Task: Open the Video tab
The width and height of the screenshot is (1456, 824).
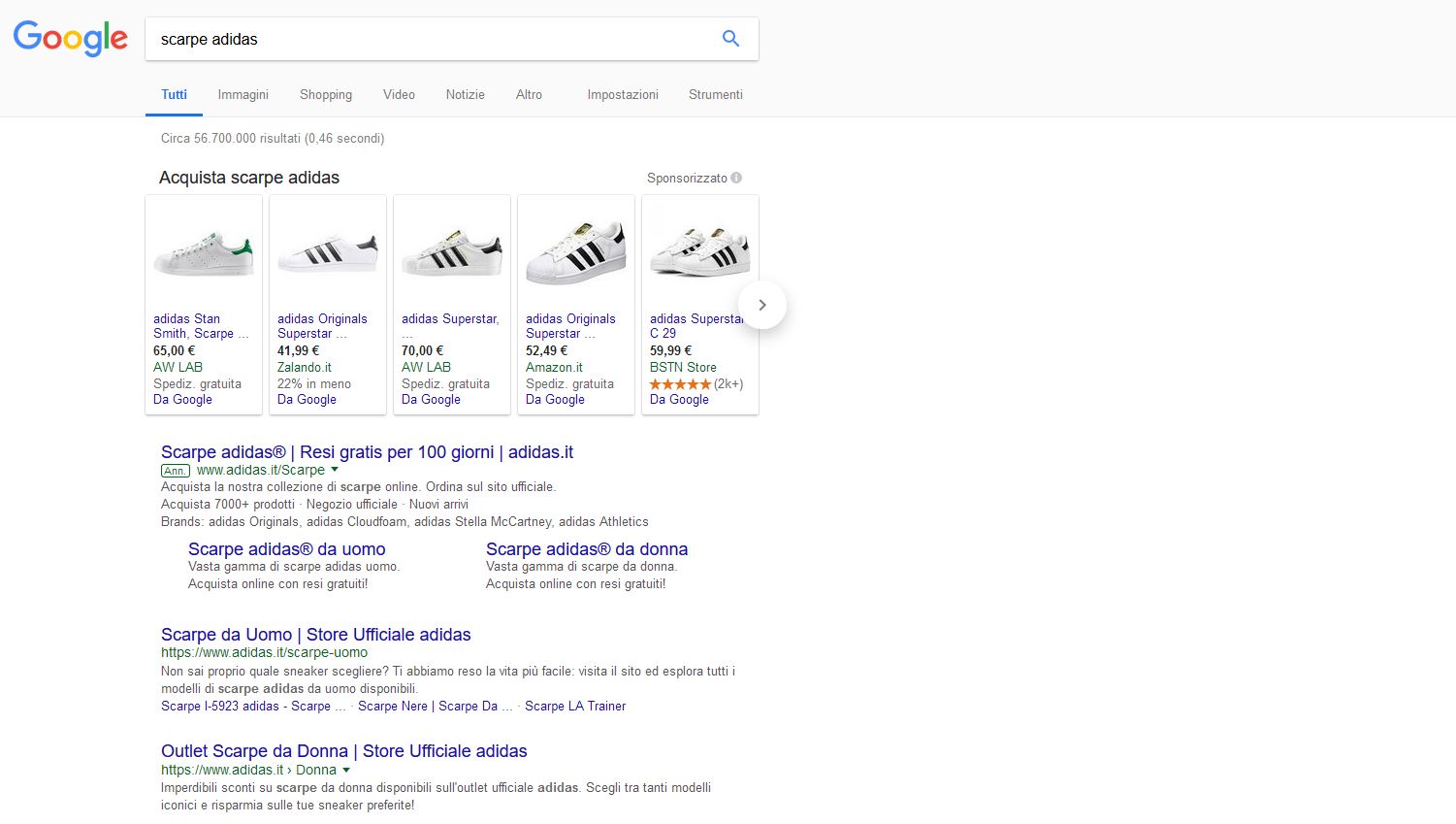Action: (x=399, y=94)
